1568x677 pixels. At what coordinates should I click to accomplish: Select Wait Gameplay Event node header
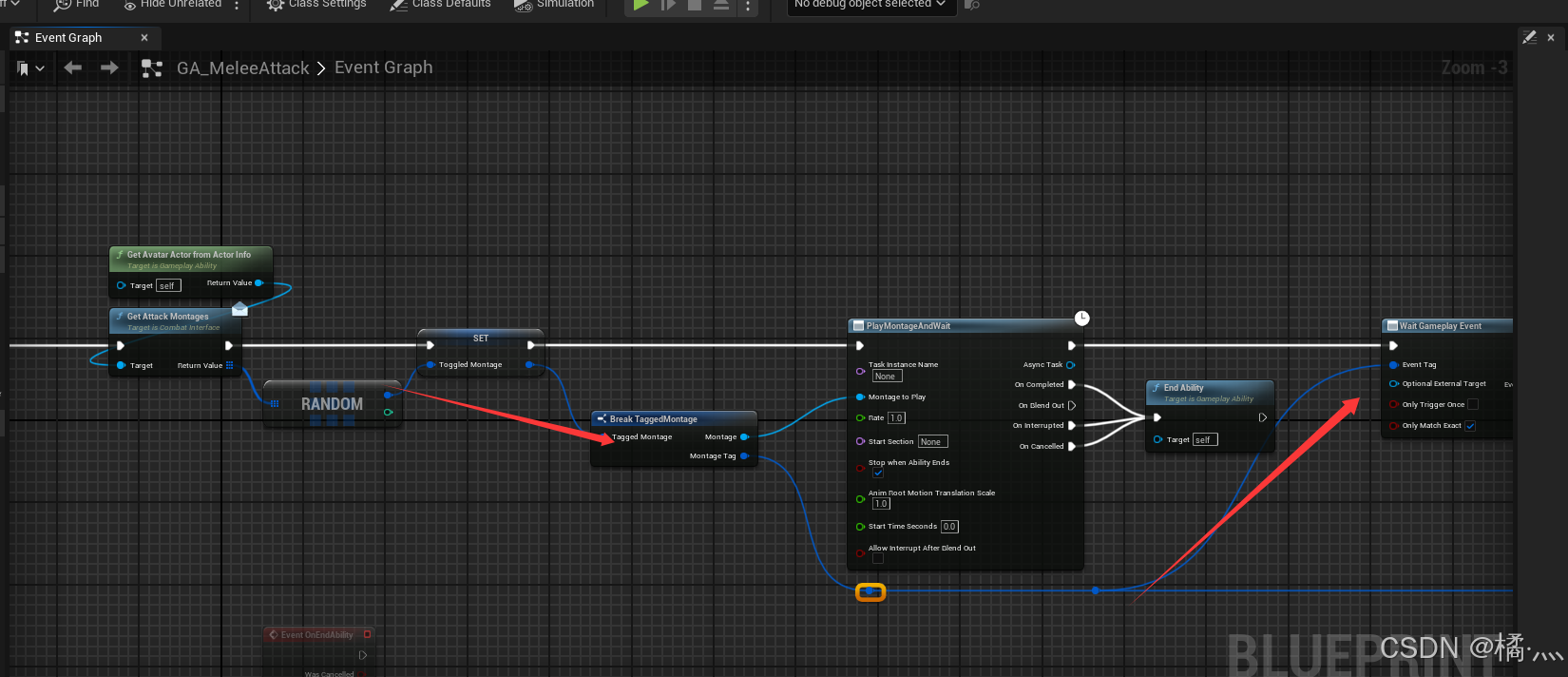[x=1446, y=326]
